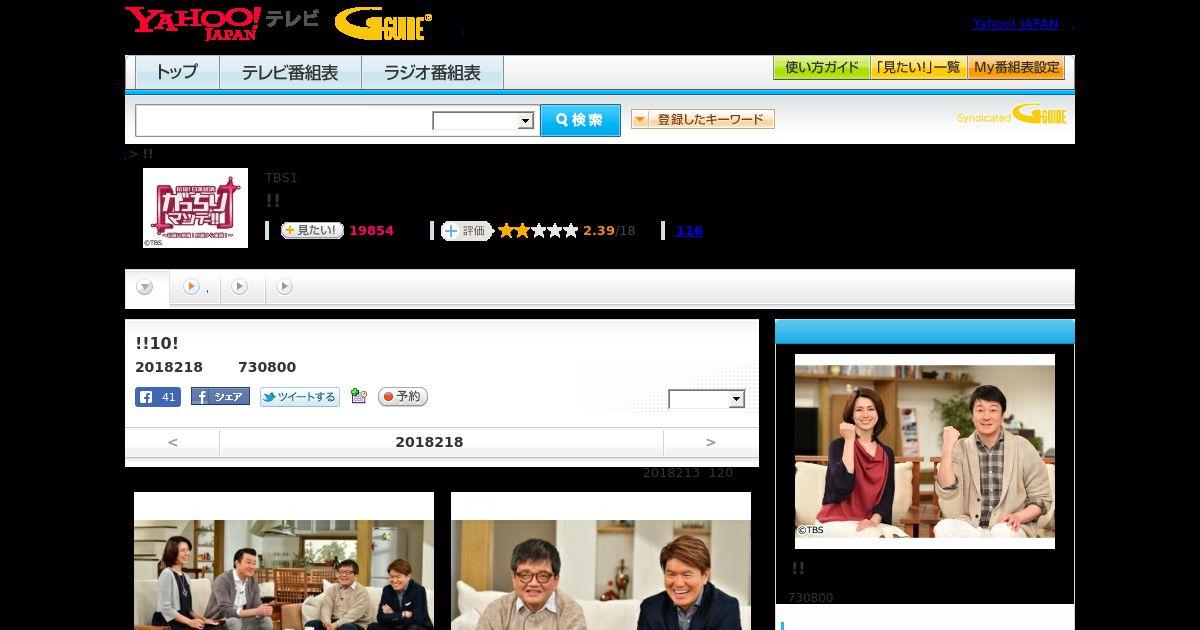Open the 「見たい!」一覧 button
This screenshot has height=630, width=1200.
(x=918, y=68)
